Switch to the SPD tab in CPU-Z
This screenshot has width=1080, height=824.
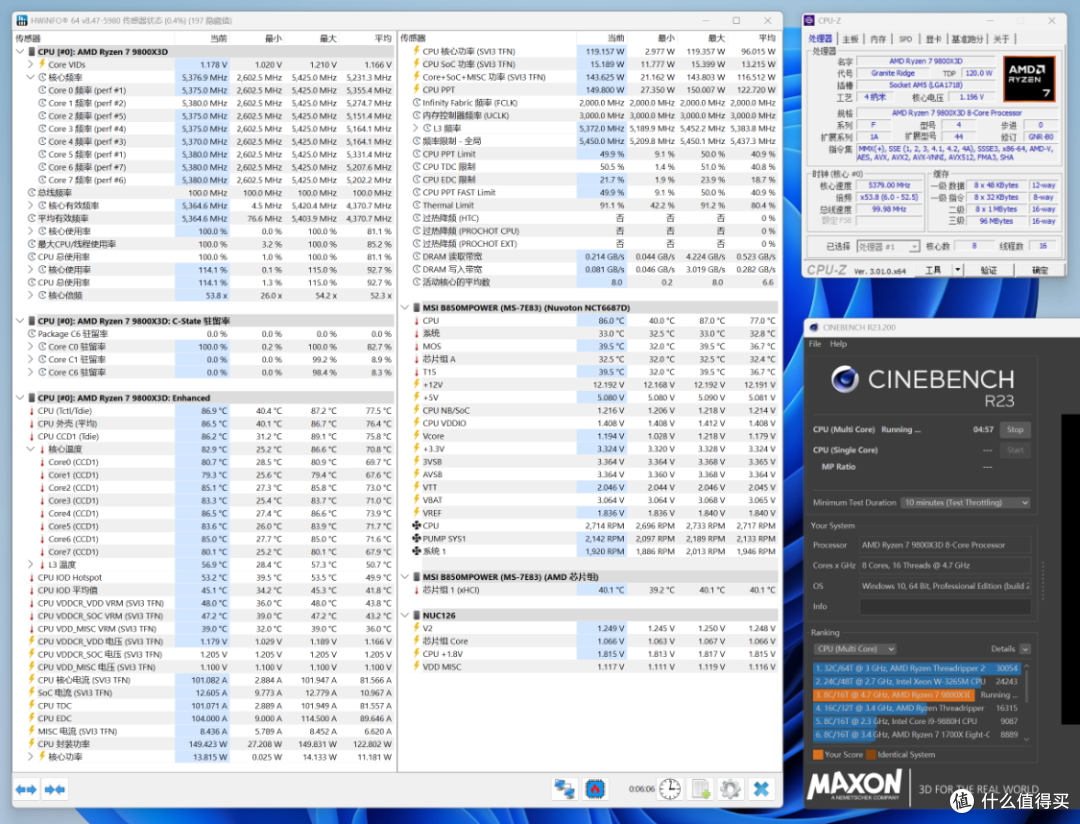click(905, 39)
